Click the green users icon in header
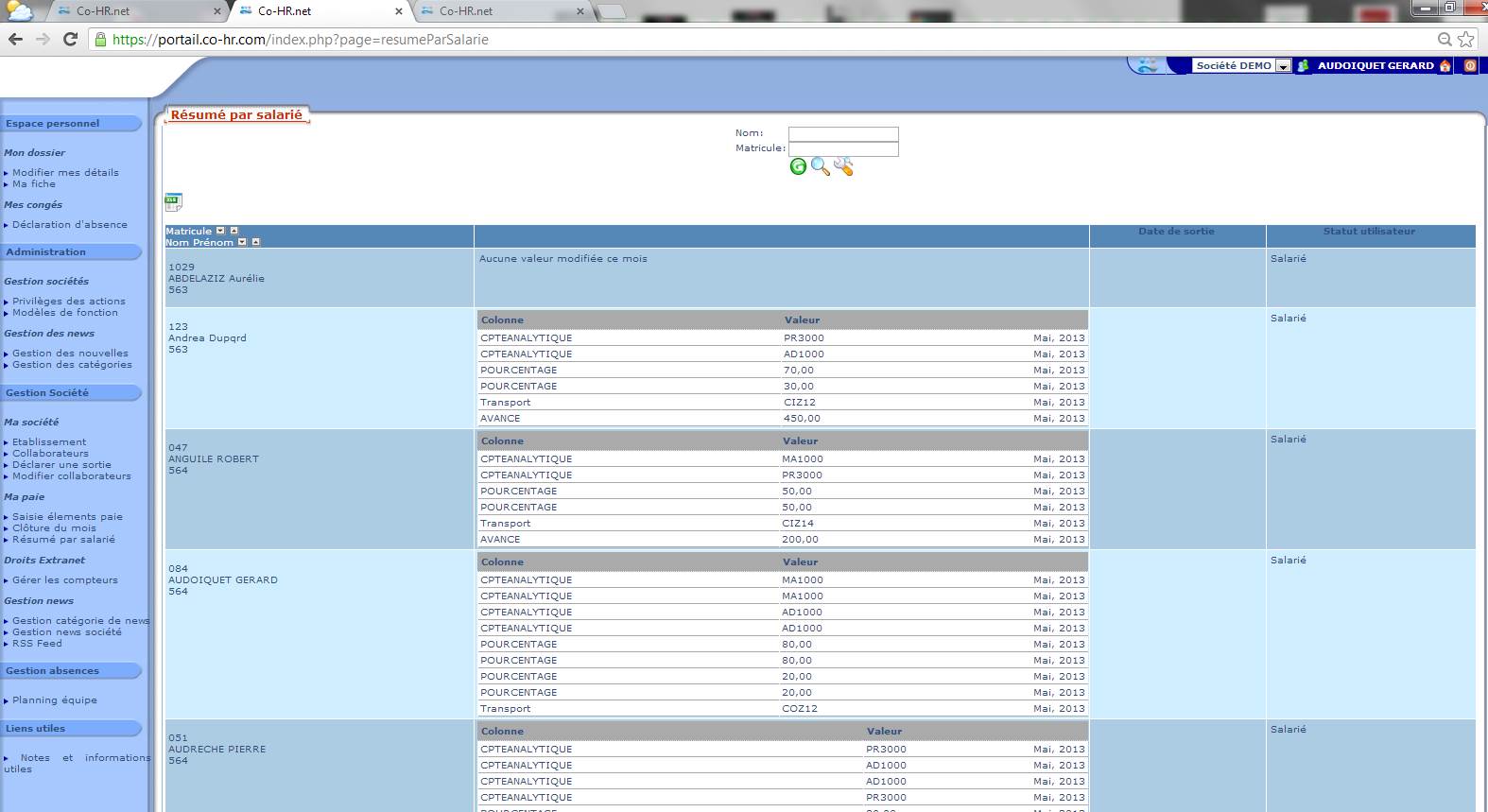1488x812 pixels. click(1304, 66)
